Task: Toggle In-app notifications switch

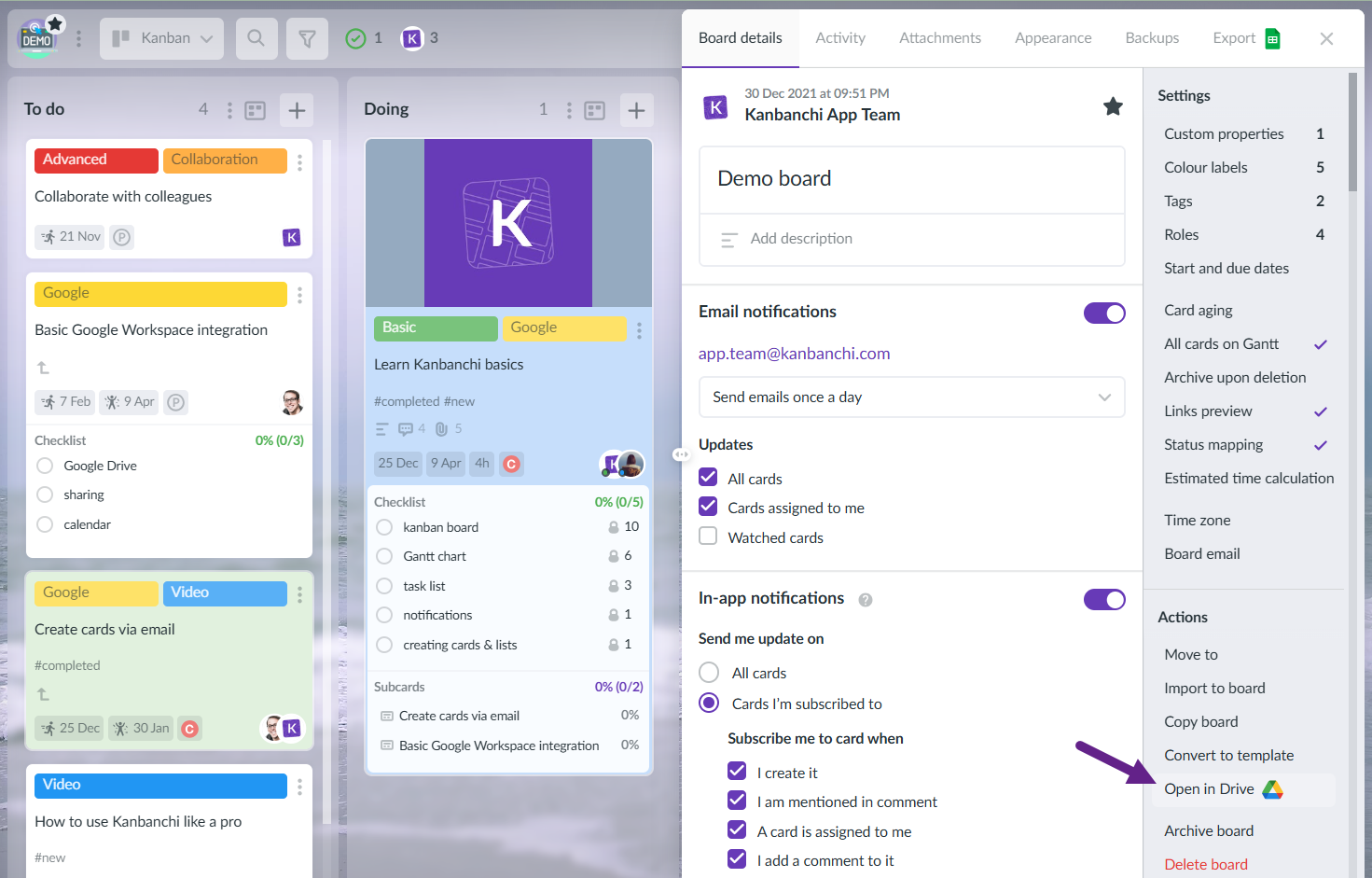Action: (x=1104, y=599)
